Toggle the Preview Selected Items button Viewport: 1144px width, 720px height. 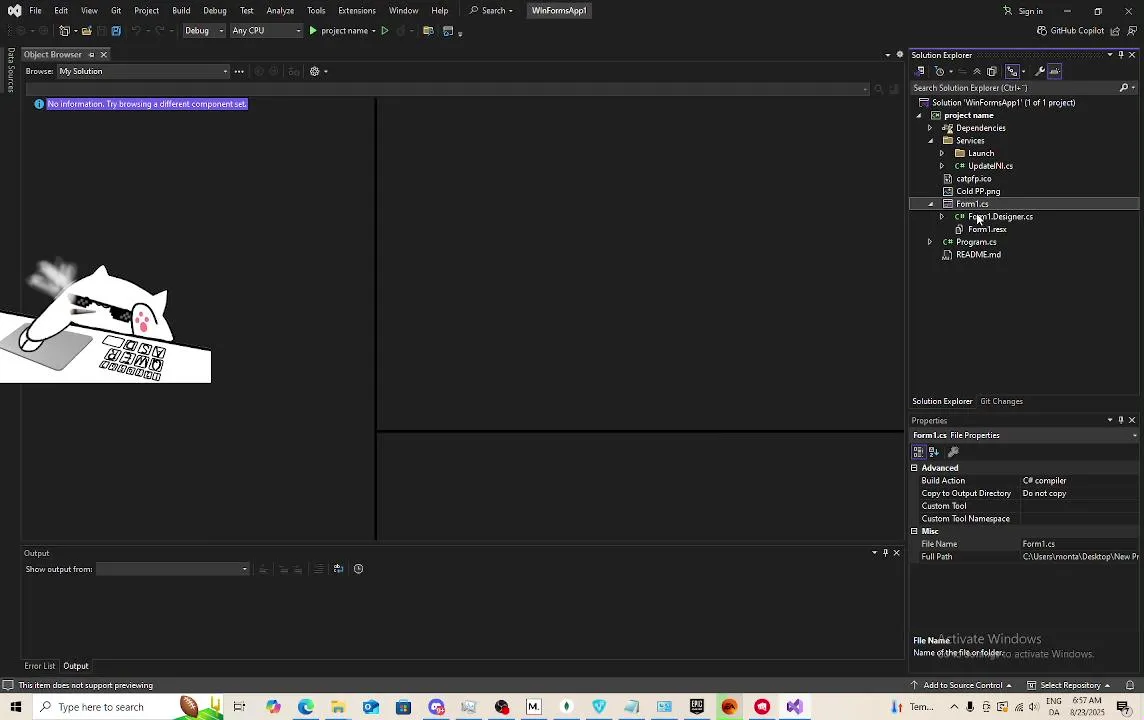coord(1054,71)
